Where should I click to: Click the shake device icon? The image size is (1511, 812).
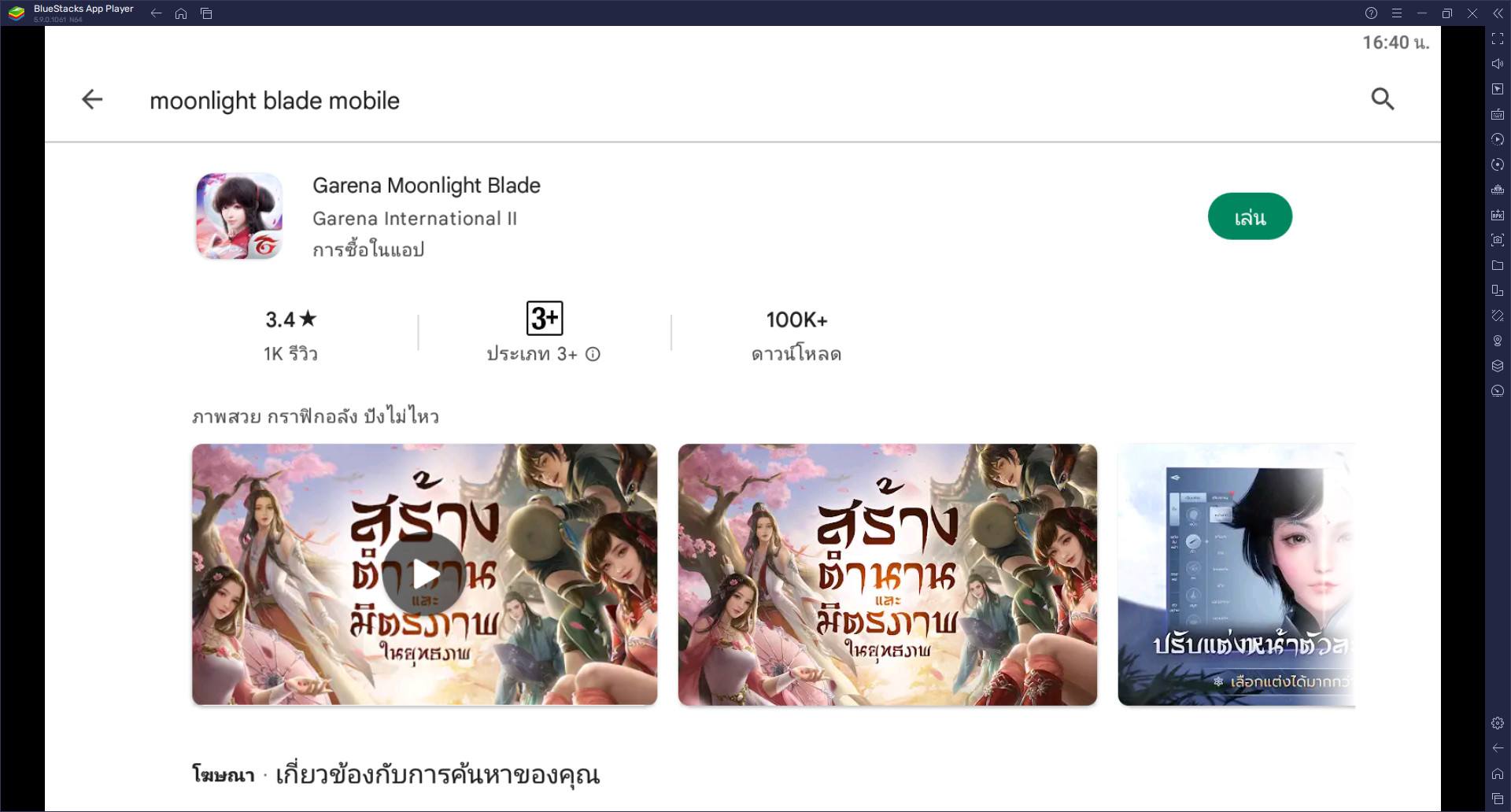click(x=1498, y=316)
